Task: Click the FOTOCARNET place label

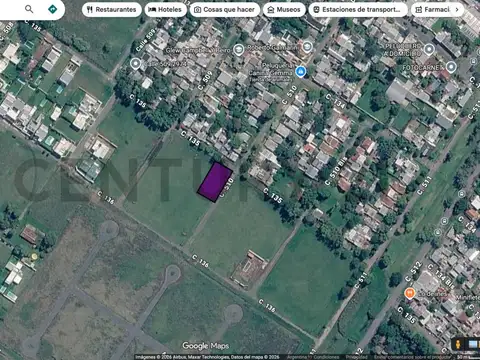Action: point(423,67)
